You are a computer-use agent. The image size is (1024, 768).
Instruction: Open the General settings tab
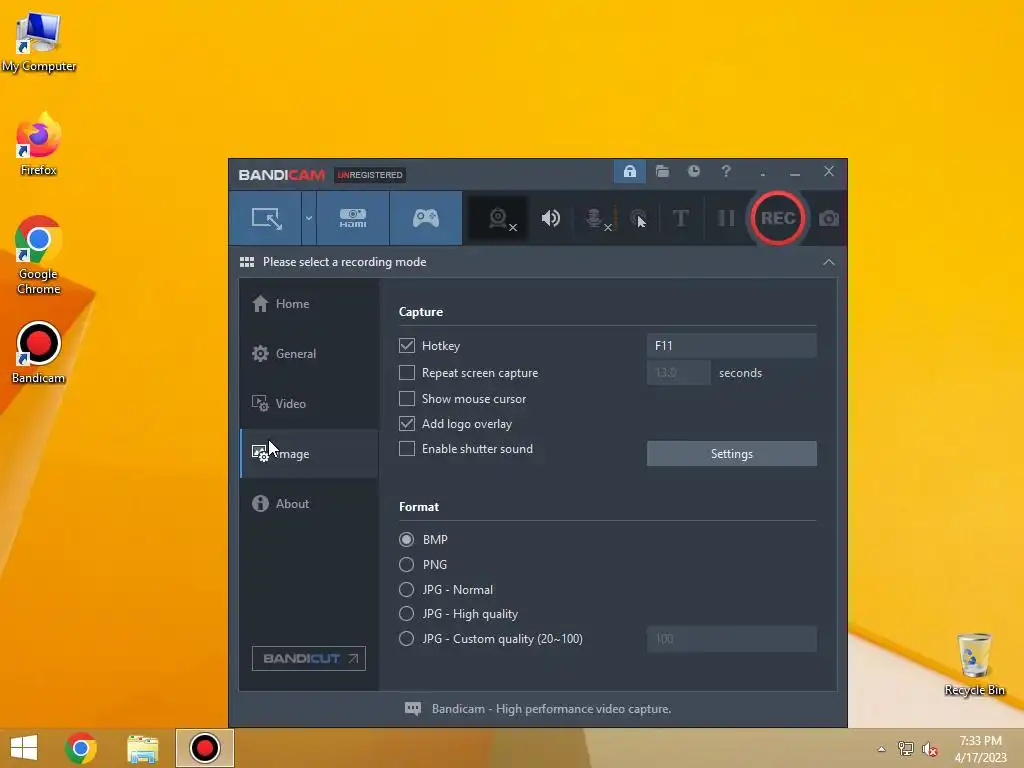309,353
